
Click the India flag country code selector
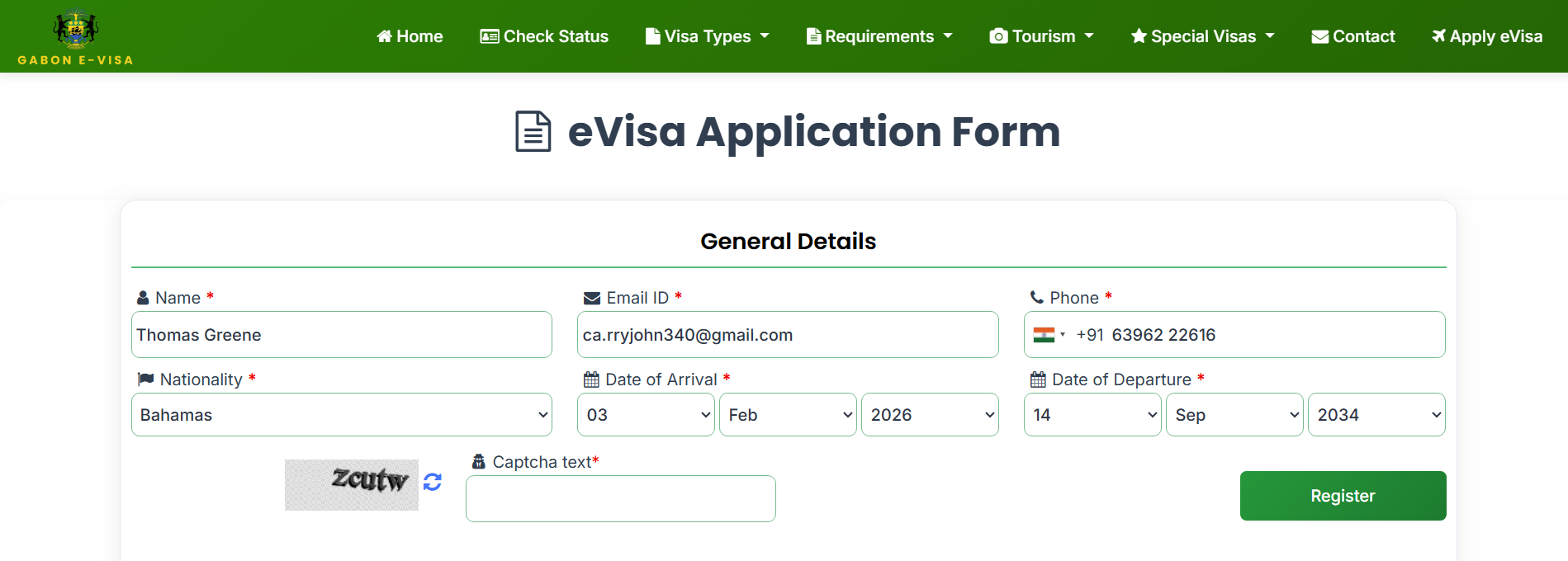pyautogui.click(x=1049, y=335)
